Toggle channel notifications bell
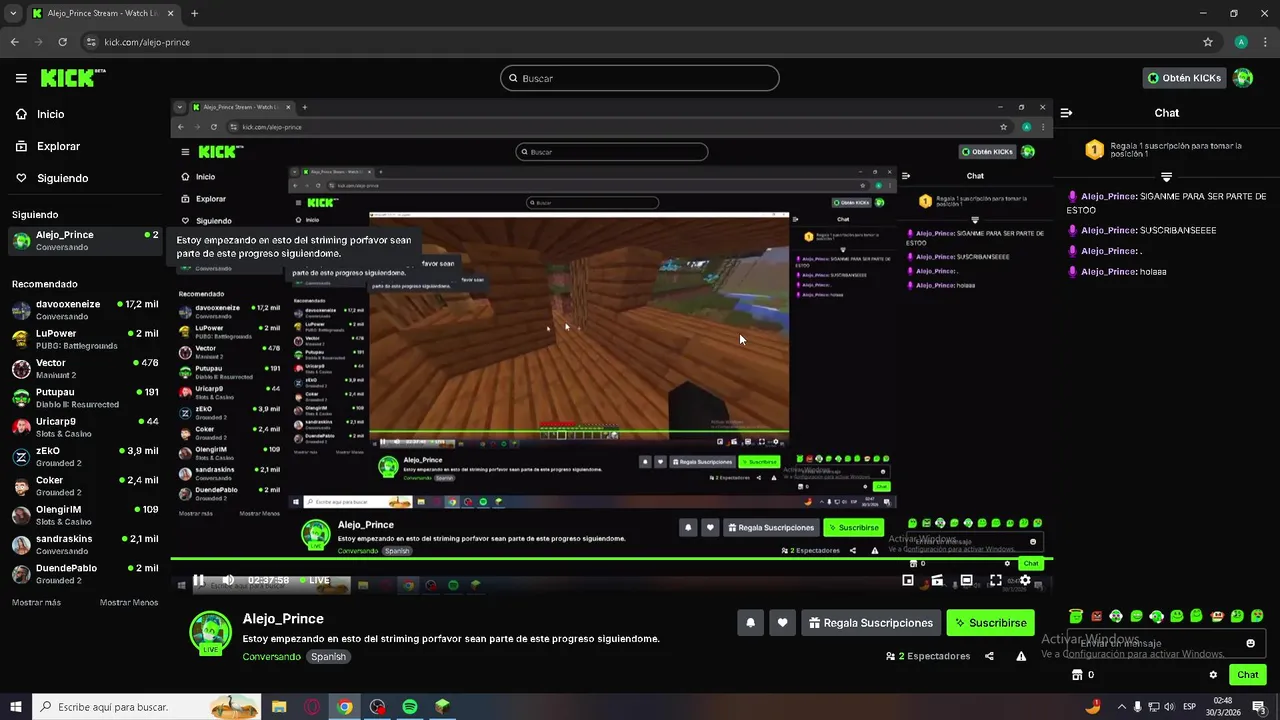The height and width of the screenshot is (720, 1280). [751, 623]
